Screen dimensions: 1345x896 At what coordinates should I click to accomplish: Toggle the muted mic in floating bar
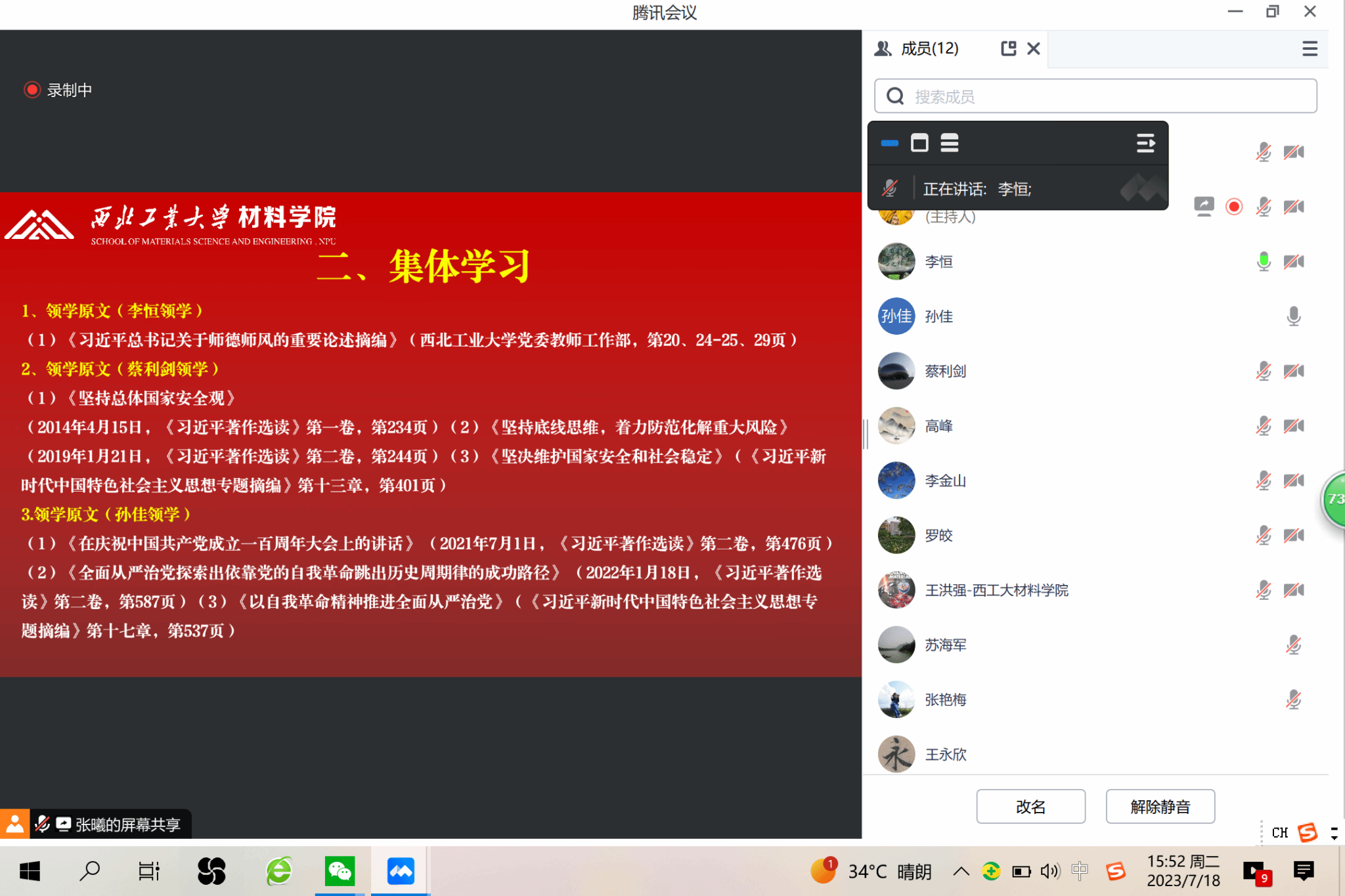(x=890, y=189)
